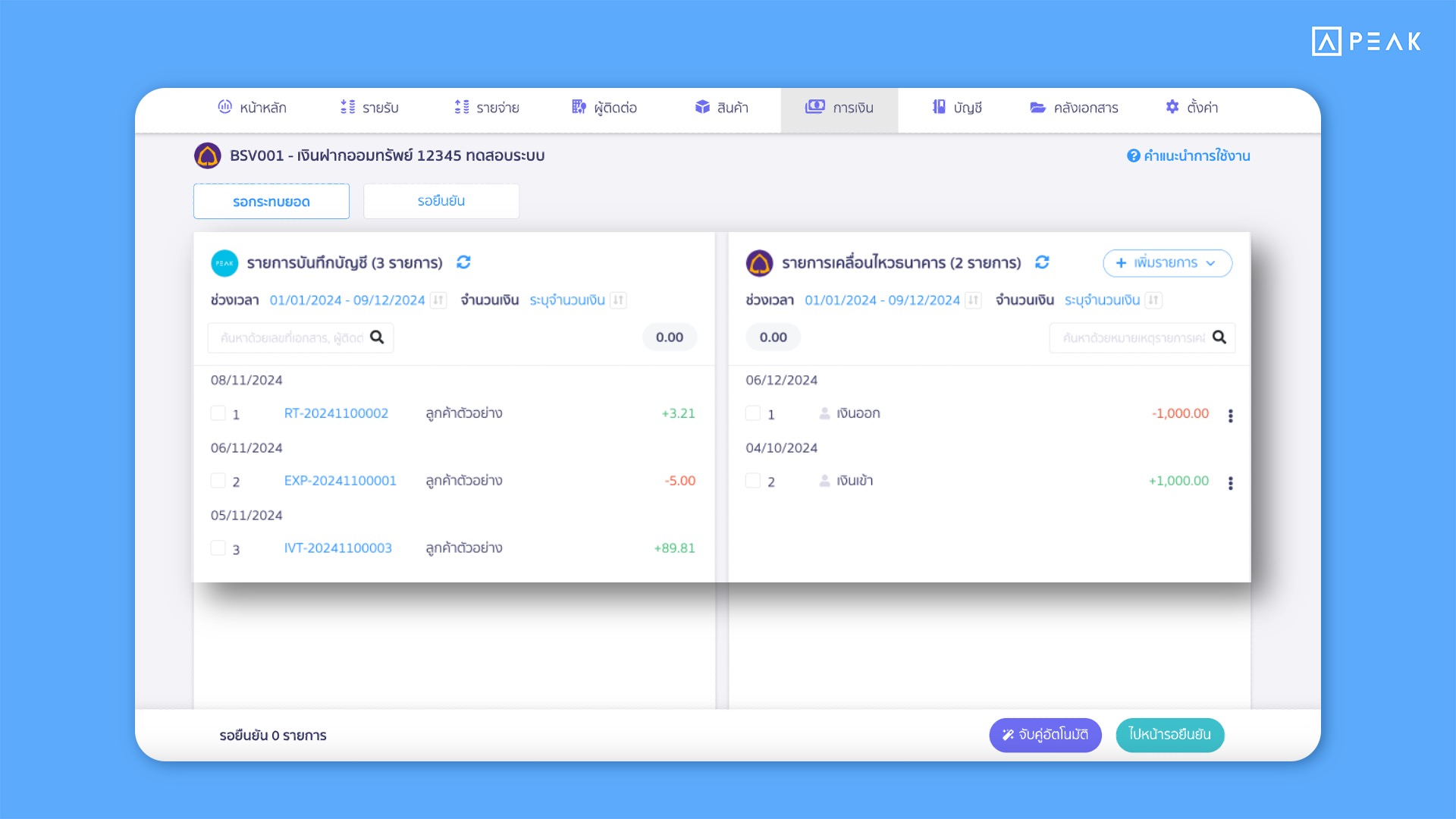Switch to the รอยืนยัน tab
1456x819 pixels.
click(x=441, y=202)
